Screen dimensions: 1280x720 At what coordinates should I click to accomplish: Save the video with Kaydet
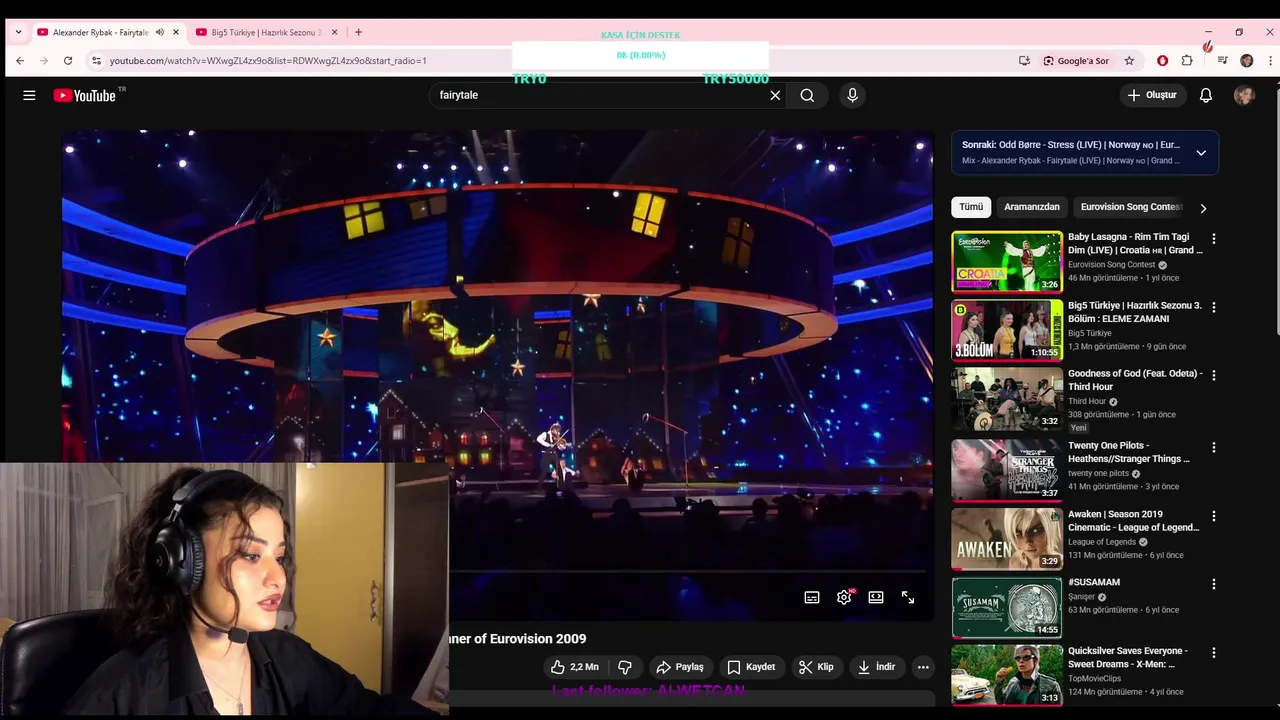tap(751, 667)
